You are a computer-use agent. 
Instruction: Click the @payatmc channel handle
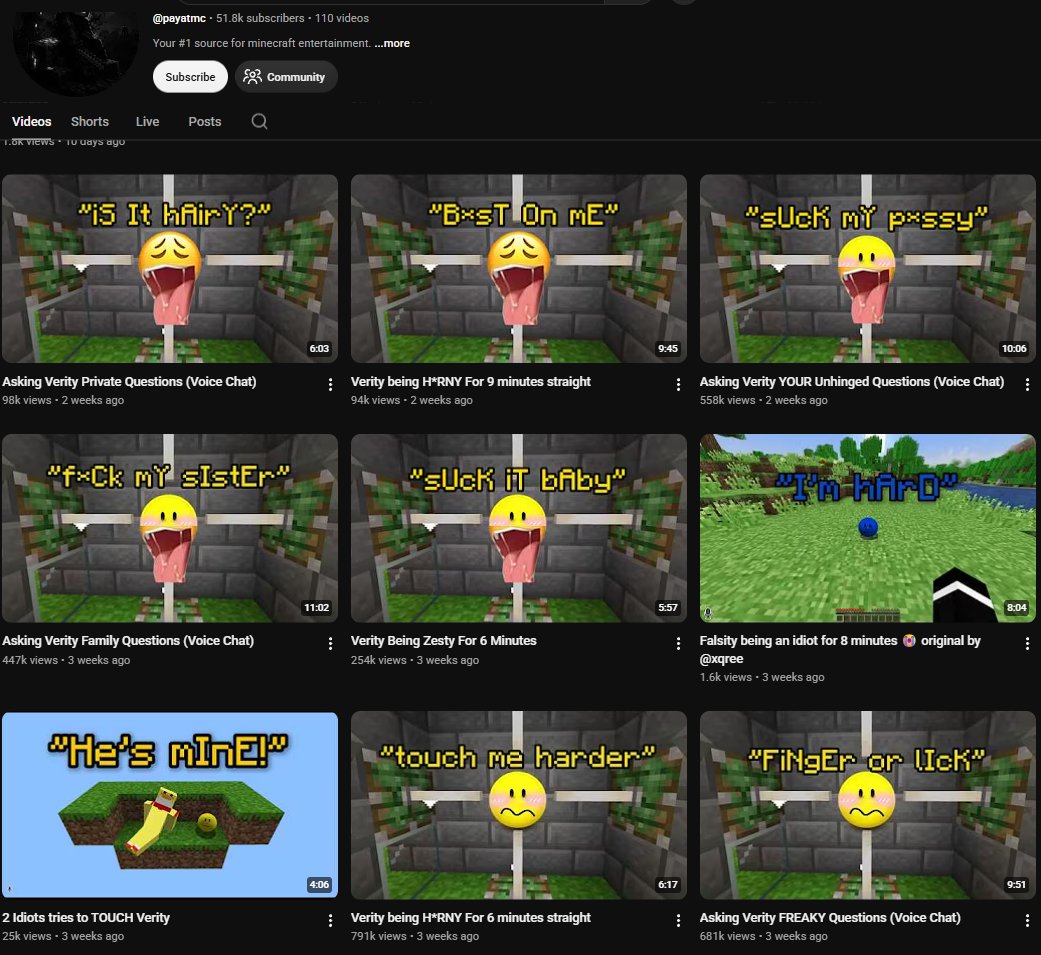(x=179, y=18)
